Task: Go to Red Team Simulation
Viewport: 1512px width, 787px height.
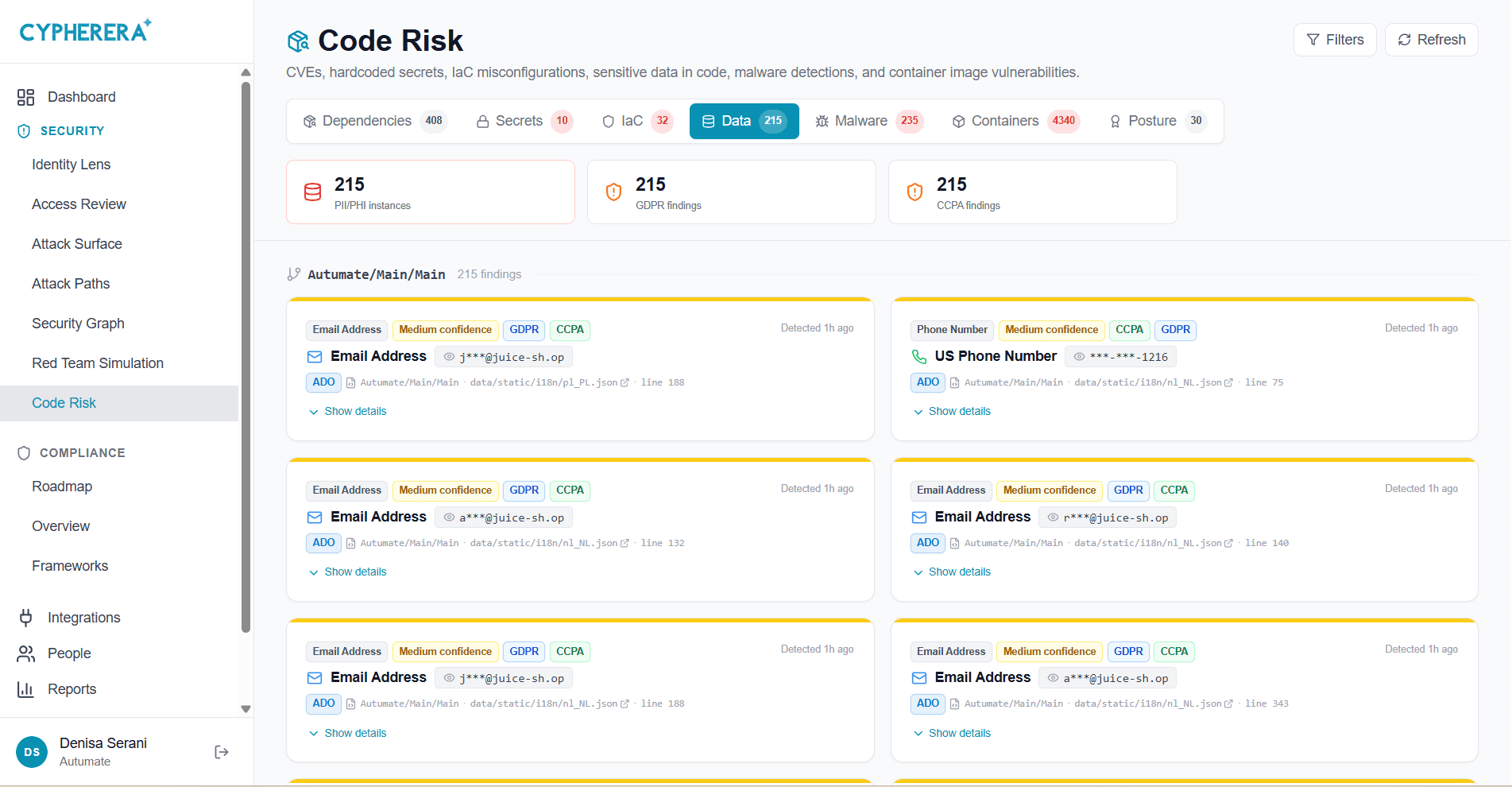Action: pyautogui.click(x=97, y=363)
